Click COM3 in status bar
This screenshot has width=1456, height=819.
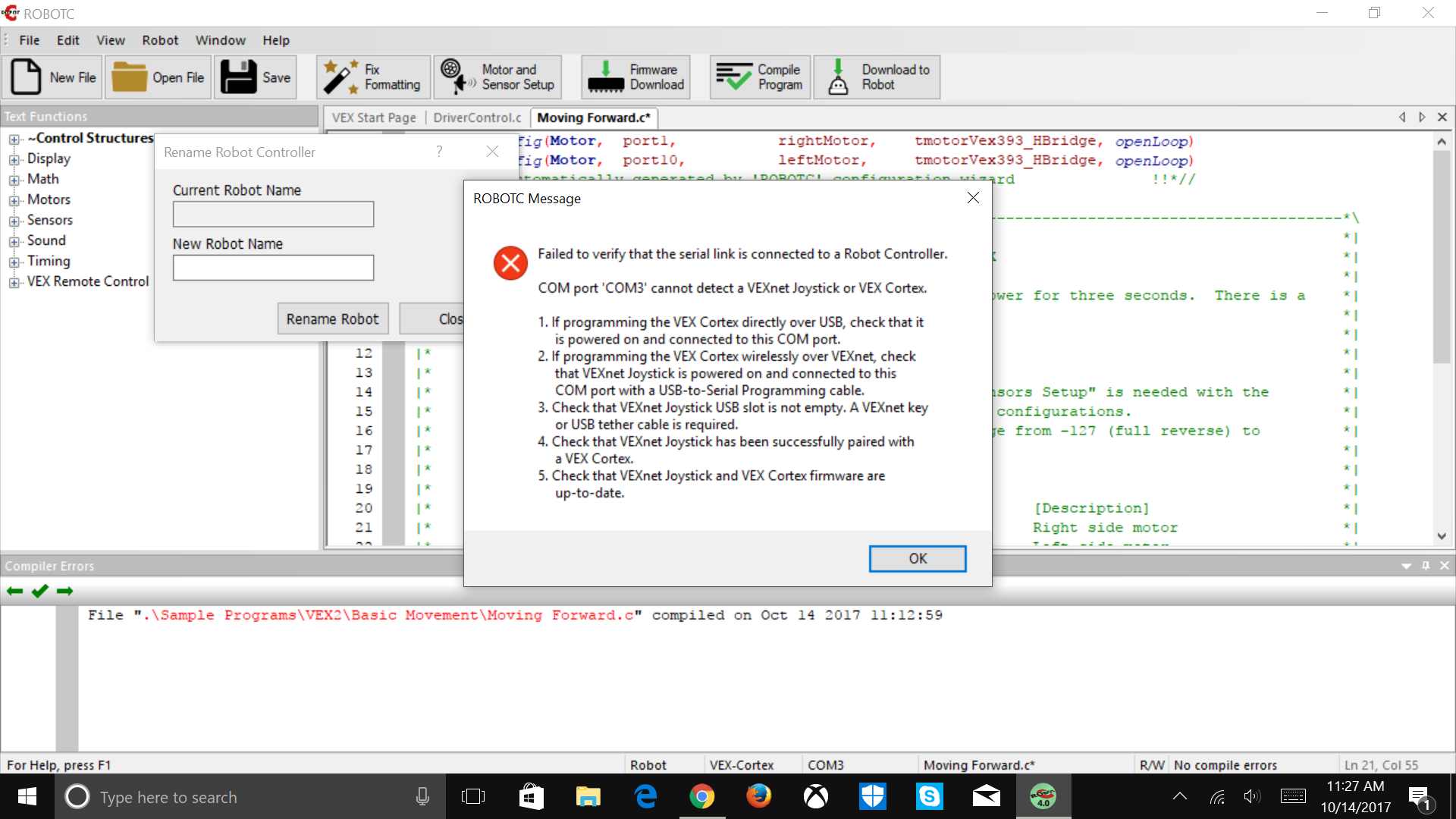825,764
